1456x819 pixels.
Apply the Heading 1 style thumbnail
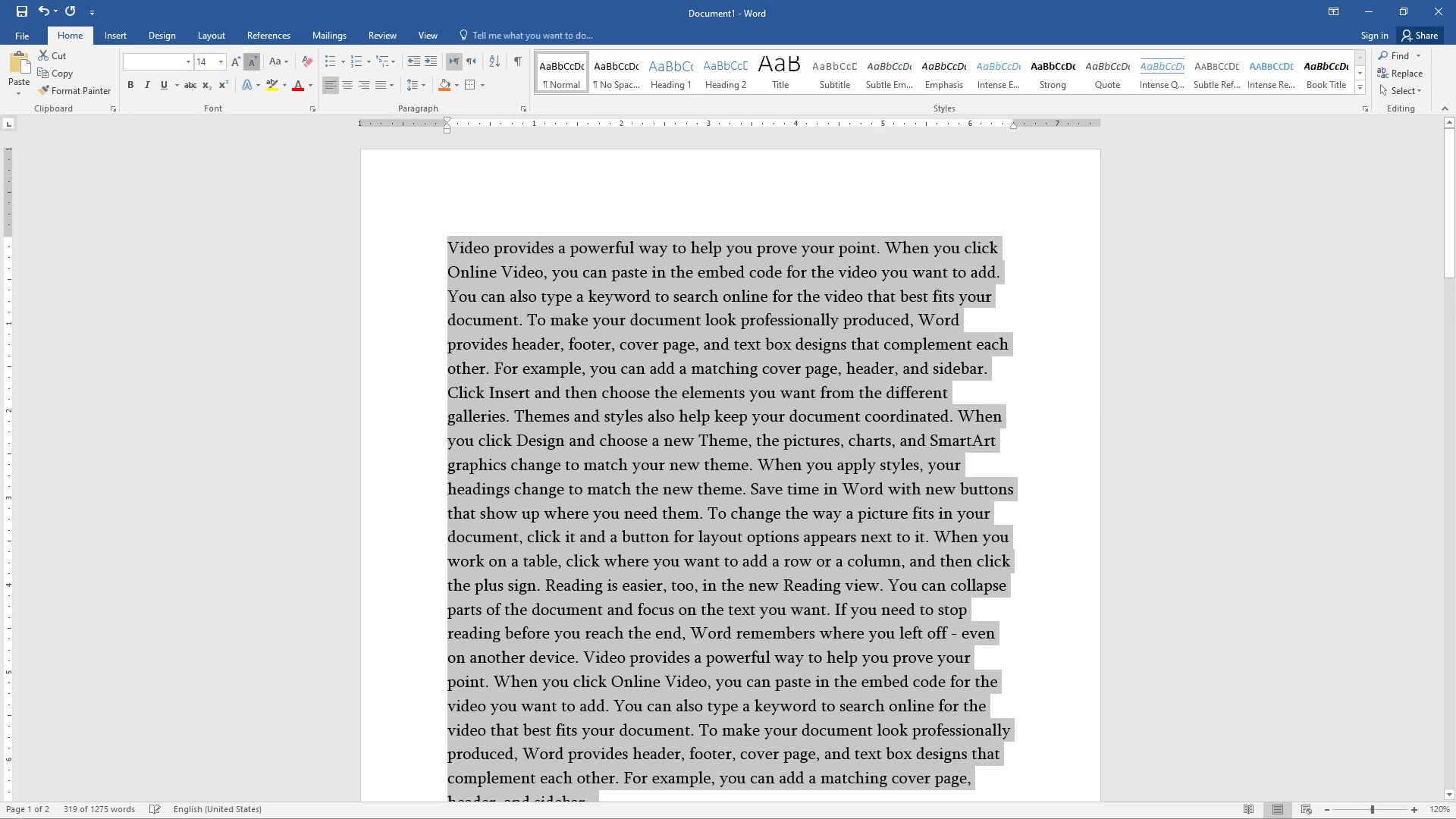pos(671,73)
